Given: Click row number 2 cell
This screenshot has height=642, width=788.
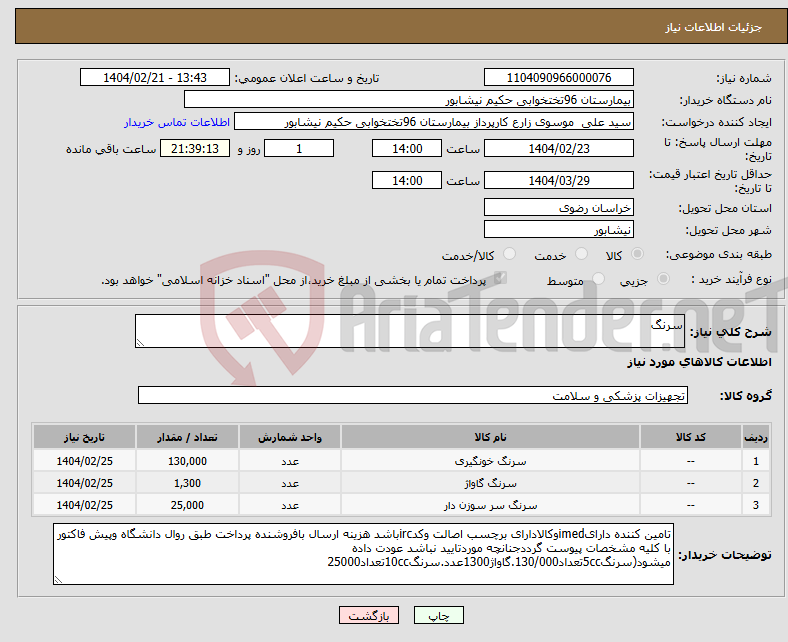Looking at the screenshot, I should [x=755, y=483].
